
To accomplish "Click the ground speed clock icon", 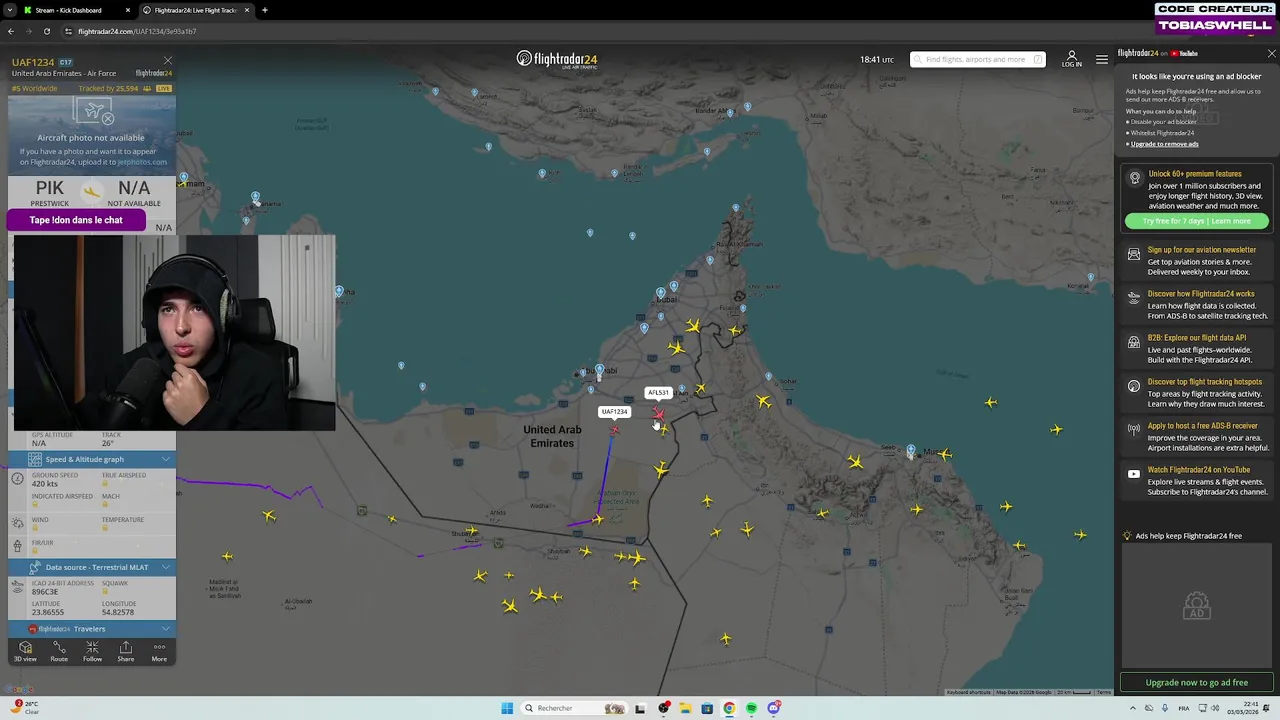I will click(17, 479).
